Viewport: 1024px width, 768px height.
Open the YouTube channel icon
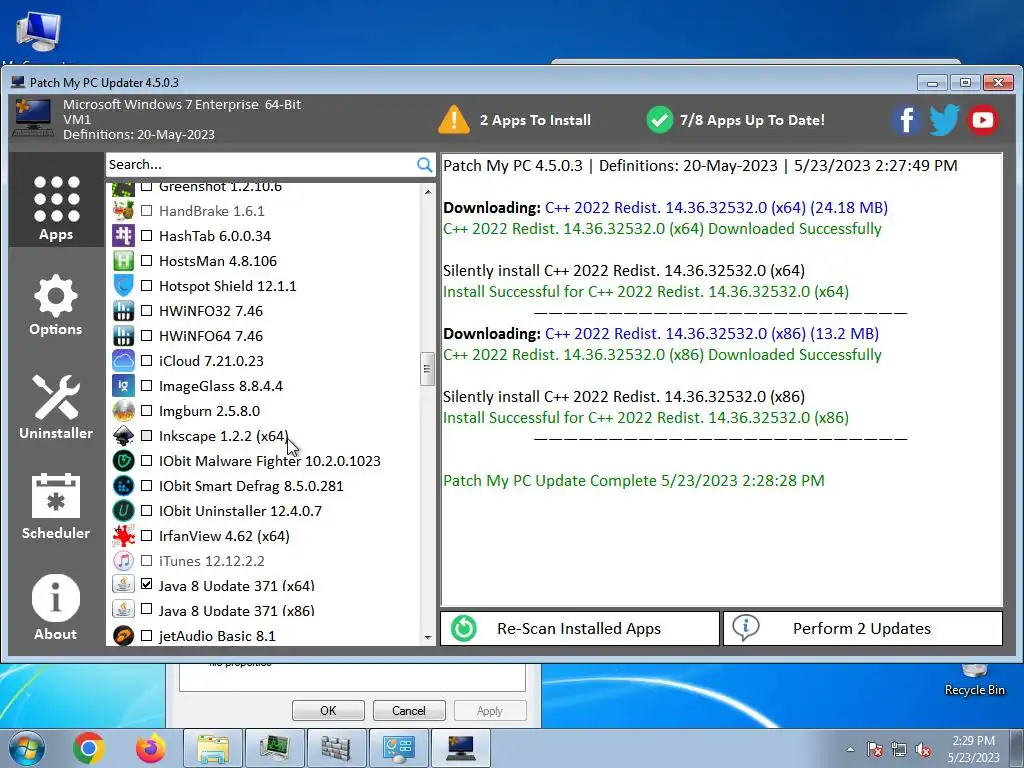tap(983, 120)
